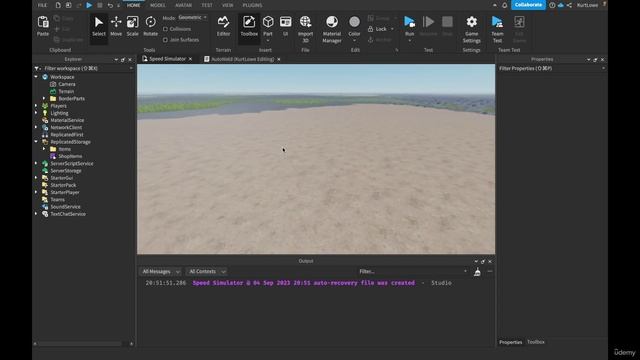
Task: Switch to the VIEW ribbon tab
Action: click(227, 5)
